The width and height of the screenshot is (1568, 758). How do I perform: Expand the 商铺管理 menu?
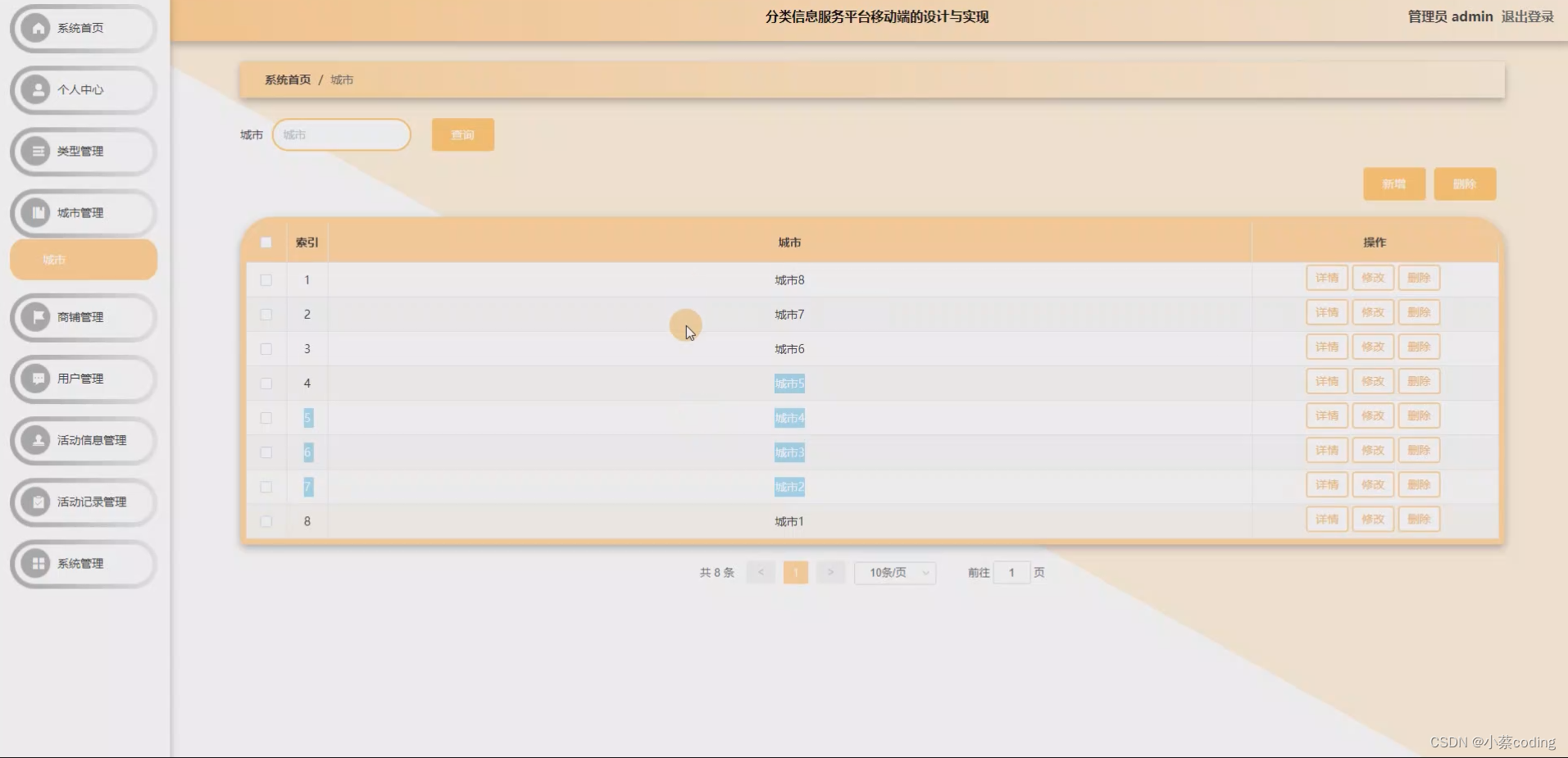84,316
